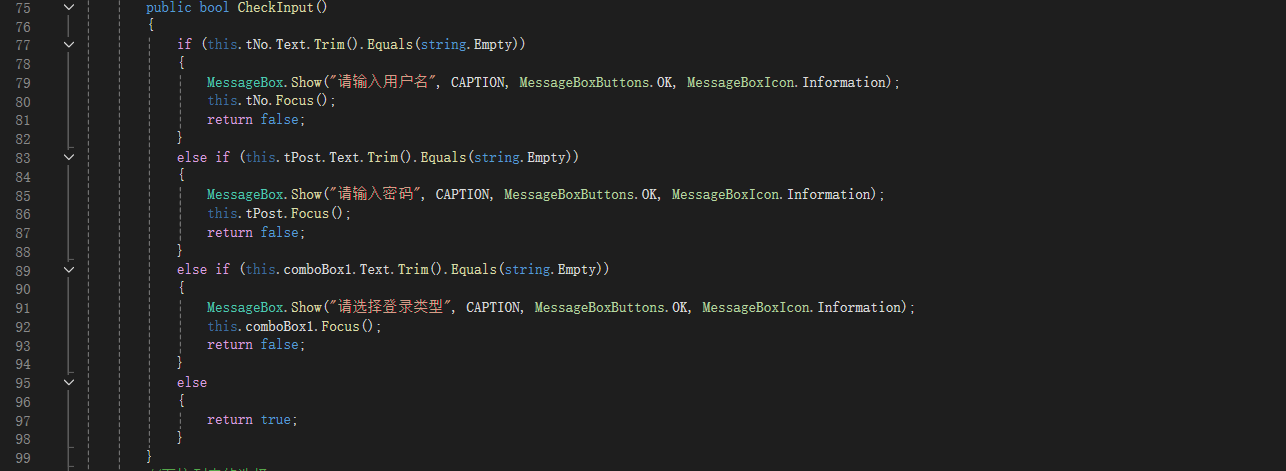Screen dimensions: 1286x471
Task: Collapse the comboBox1 else-if block at line 89
Action: pyautogui.click(x=68, y=270)
